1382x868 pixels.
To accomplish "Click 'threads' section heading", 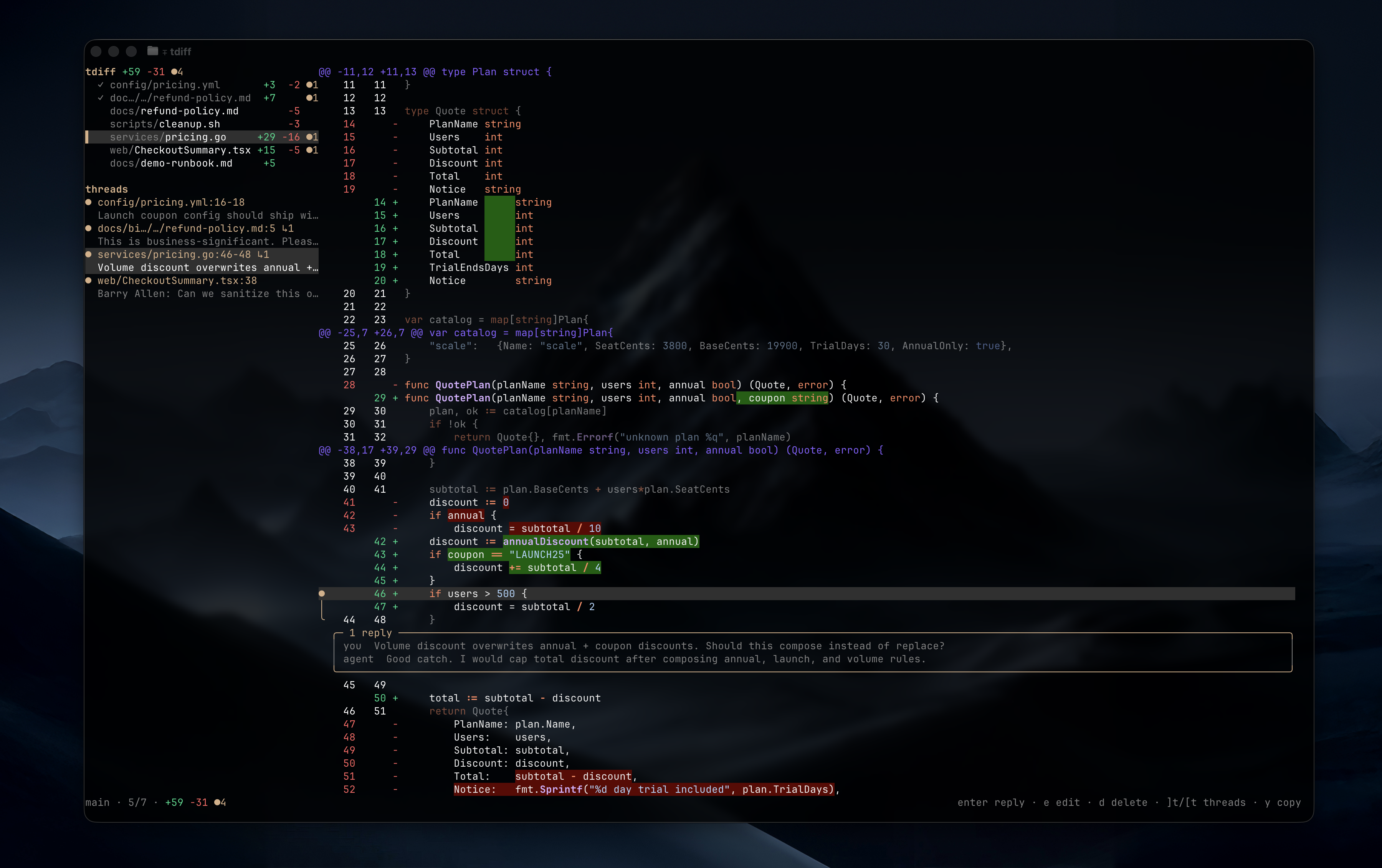I will [107, 189].
